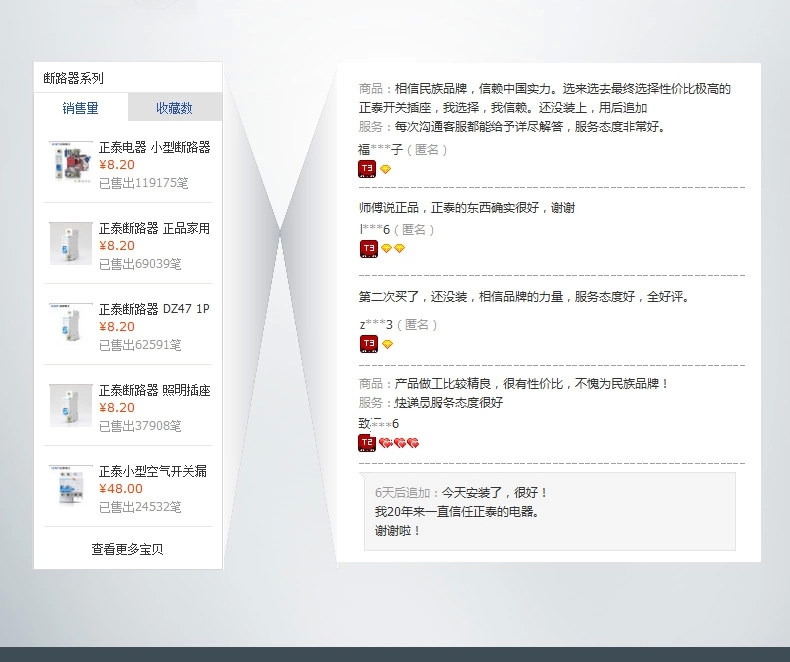Click the 已售出62591笔 sales count
Image resolution: width=790 pixels, height=662 pixels.
pyautogui.click(x=140, y=345)
